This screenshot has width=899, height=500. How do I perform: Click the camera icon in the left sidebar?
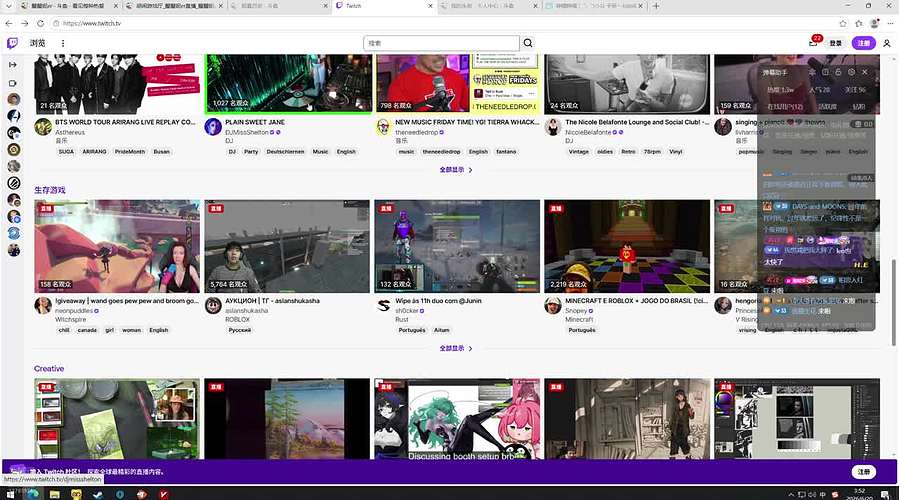click(x=13, y=83)
